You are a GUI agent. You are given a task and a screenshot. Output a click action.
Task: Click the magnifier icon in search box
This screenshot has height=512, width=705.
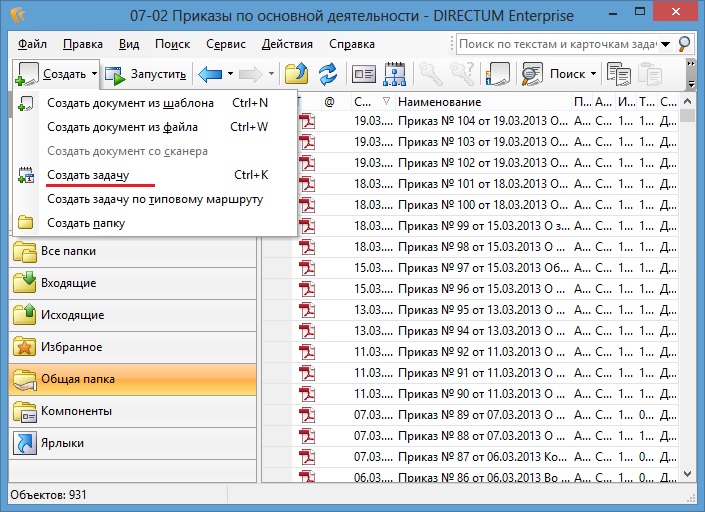(684, 44)
